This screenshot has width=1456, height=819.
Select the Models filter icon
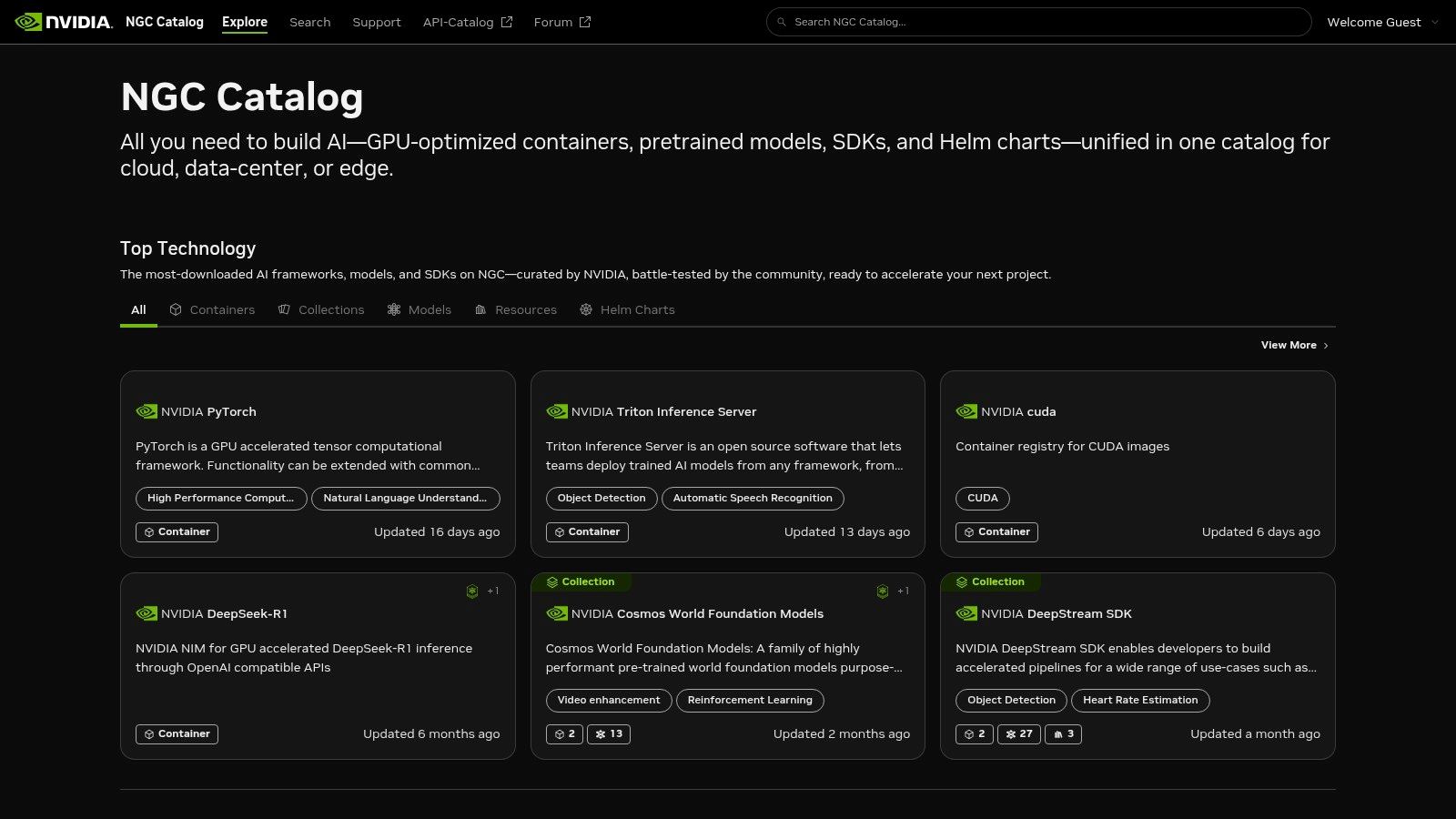point(393,309)
